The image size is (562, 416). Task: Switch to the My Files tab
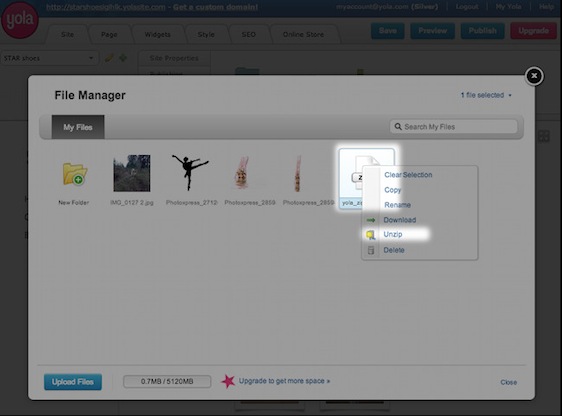78,127
